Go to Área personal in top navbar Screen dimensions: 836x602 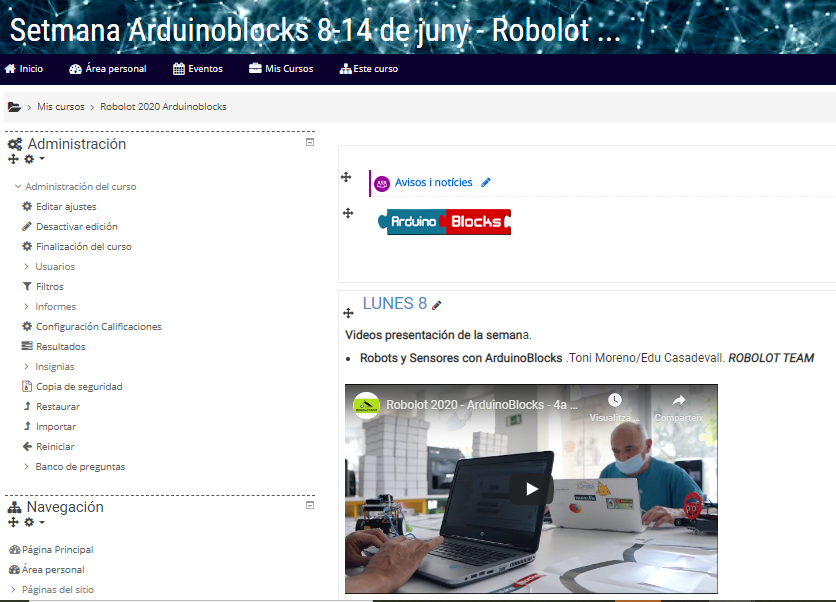pyautogui.click(x=108, y=69)
